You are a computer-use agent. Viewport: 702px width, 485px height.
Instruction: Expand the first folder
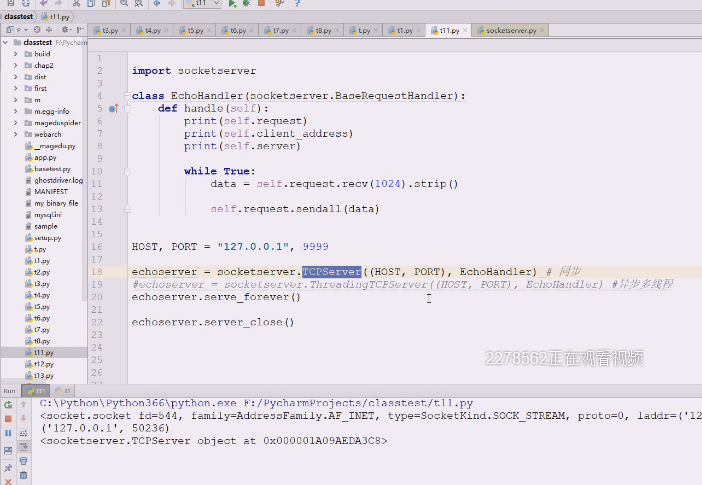16,88
